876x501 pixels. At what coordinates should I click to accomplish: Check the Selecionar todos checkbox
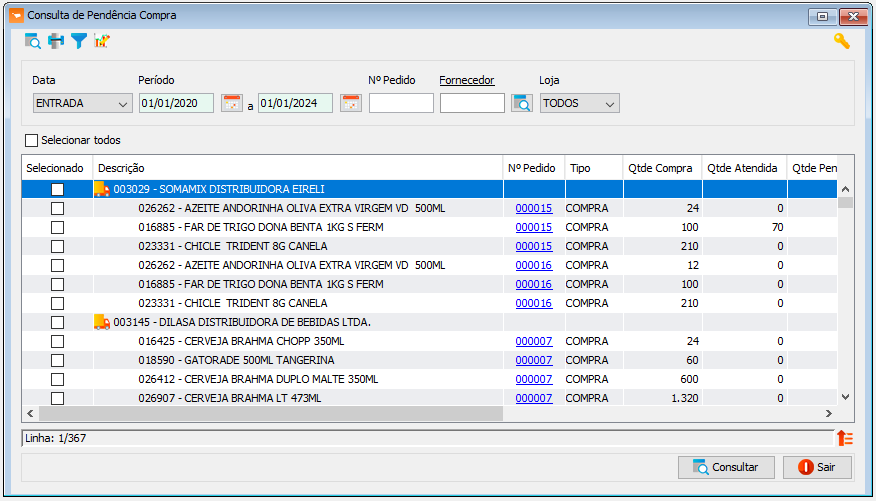pos(31,140)
